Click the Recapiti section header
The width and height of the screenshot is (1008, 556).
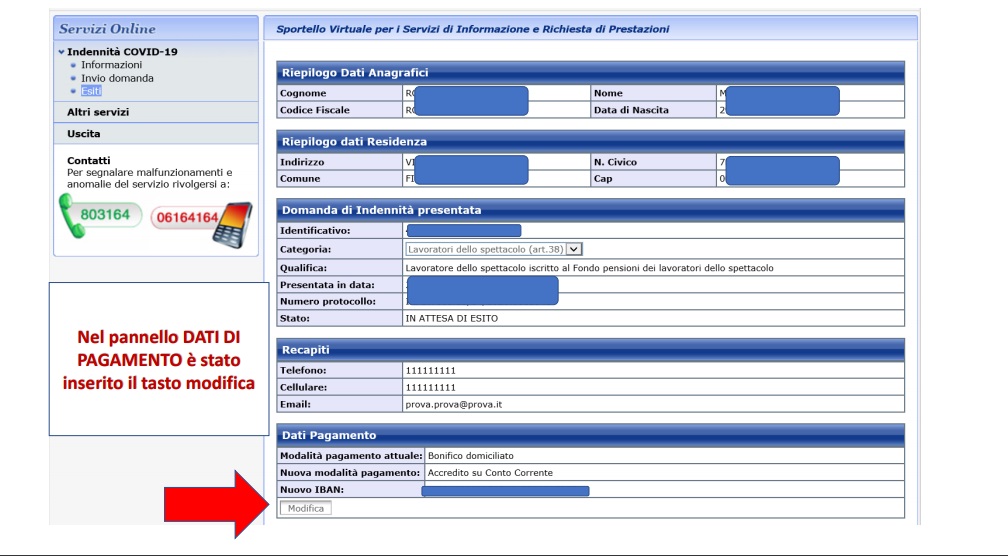click(x=590, y=350)
